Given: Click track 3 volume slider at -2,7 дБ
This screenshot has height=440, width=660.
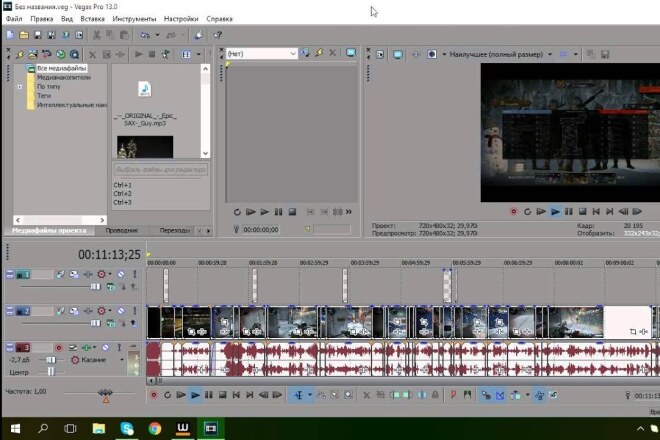Looking at the screenshot, I should (x=51, y=360).
